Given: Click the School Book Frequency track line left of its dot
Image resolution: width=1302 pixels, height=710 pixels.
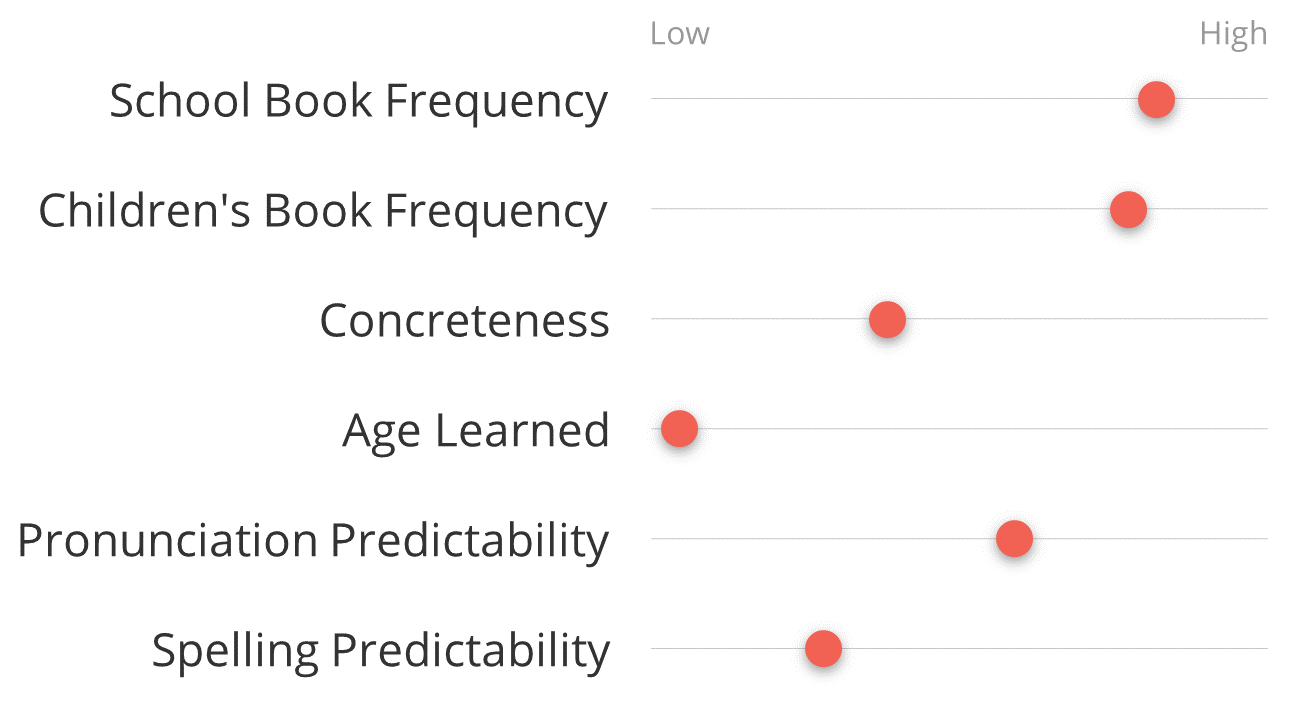Looking at the screenshot, I should (x=894, y=99).
